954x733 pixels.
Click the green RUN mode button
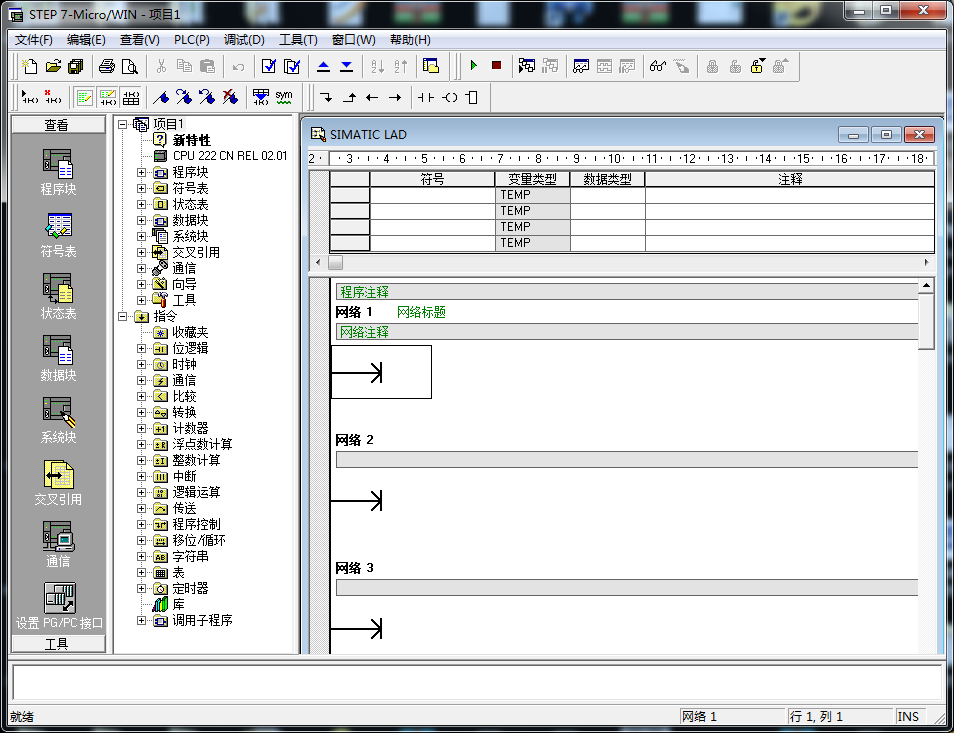click(x=473, y=67)
